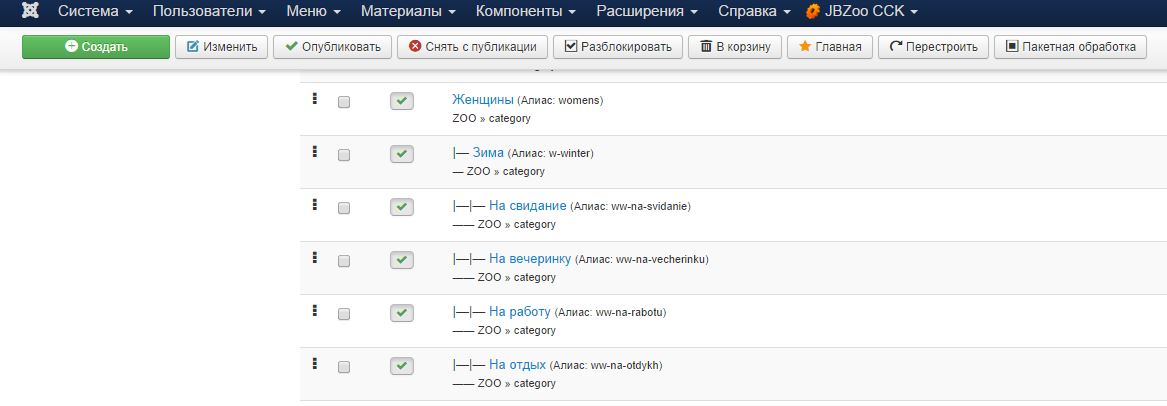Click the В корзину trash button
This screenshot has width=1167, height=406.
[x=735, y=47]
